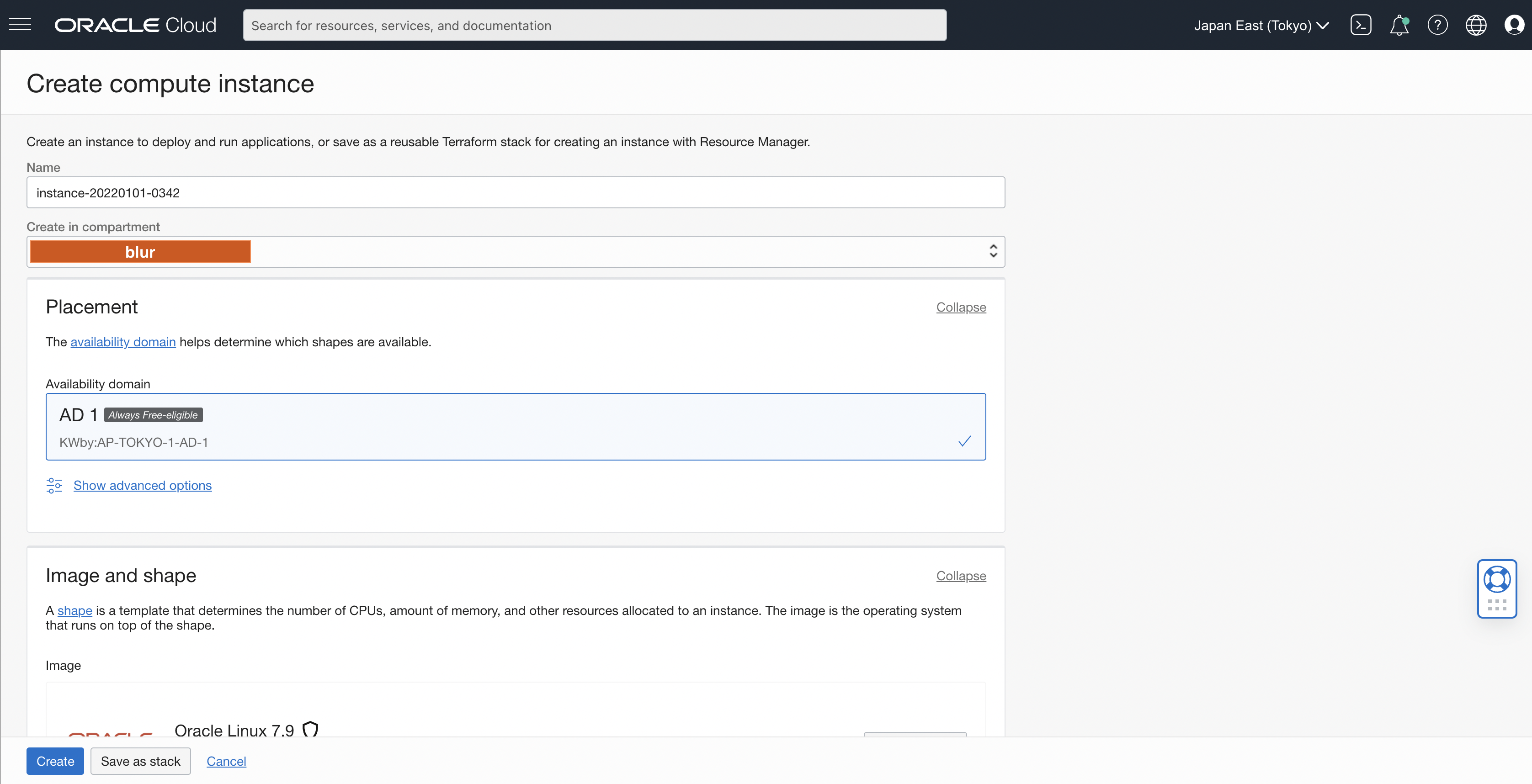Launch the Cloud Shell terminal
This screenshot has width=1532, height=784.
tap(1362, 24)
